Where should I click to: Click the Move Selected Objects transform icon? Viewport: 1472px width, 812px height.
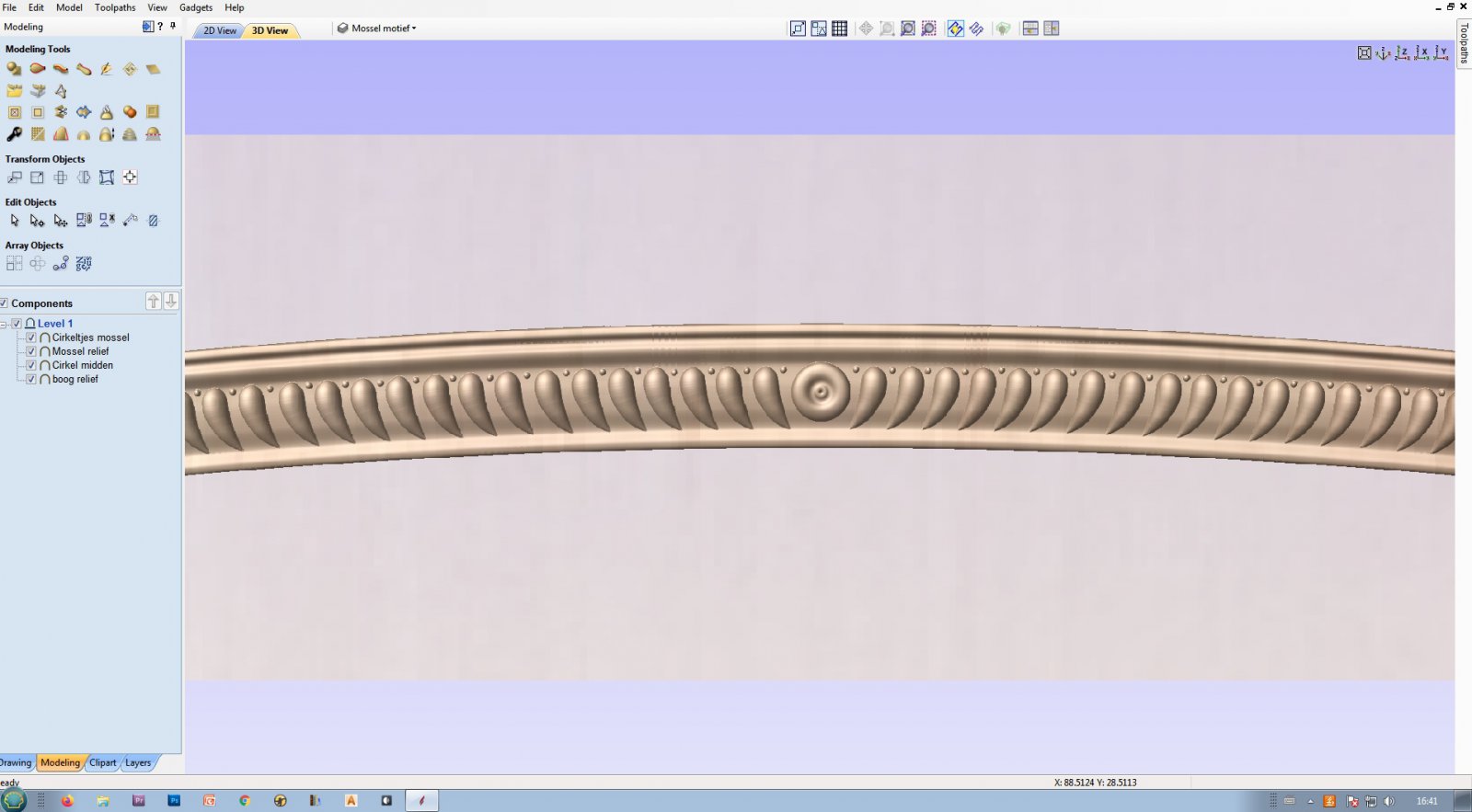(x=14, y=177)
